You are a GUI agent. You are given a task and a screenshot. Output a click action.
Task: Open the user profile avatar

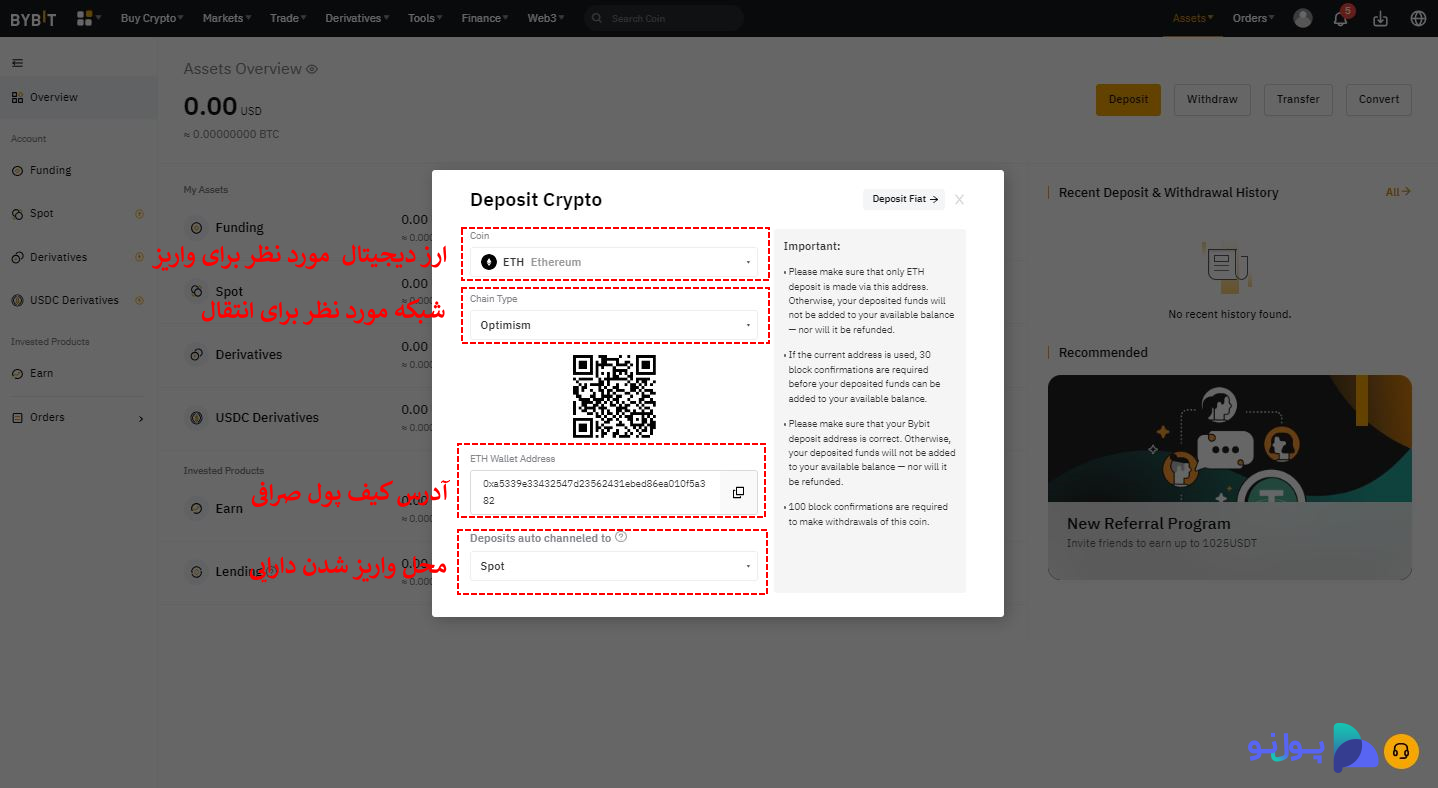pyautogui.click(x=1302, y=18)
